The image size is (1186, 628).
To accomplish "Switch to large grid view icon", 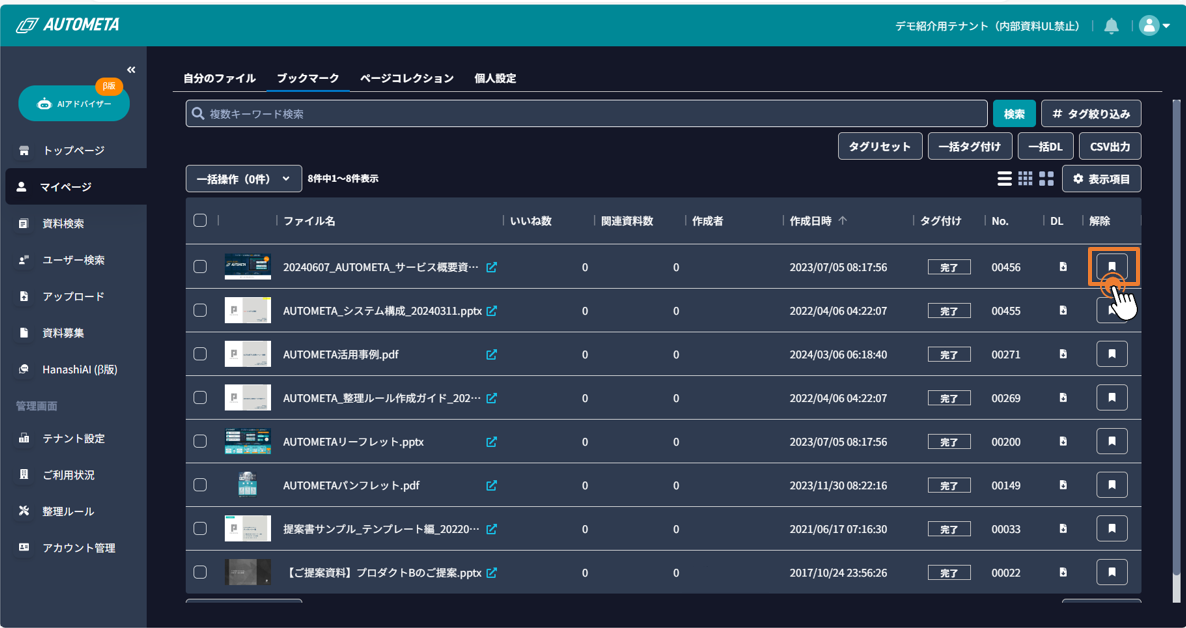I will [1046, 179].
